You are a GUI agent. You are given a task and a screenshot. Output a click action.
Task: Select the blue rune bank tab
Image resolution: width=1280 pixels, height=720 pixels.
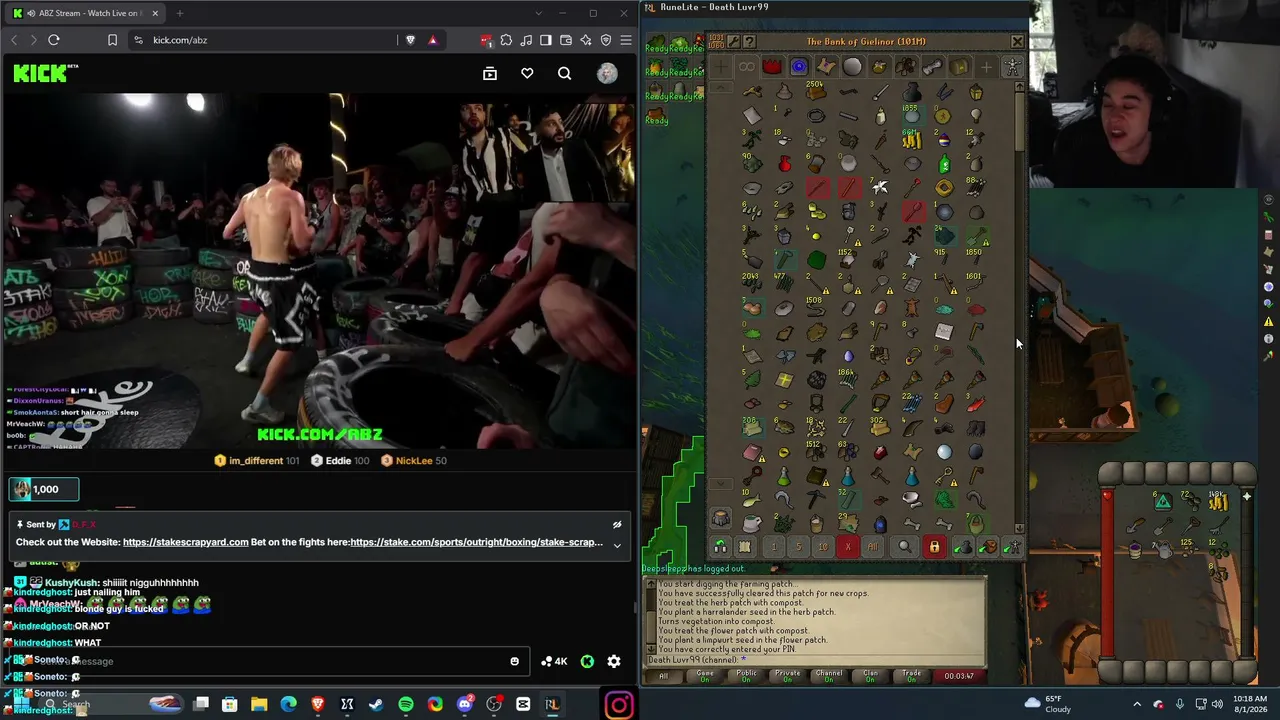[799, 67]
